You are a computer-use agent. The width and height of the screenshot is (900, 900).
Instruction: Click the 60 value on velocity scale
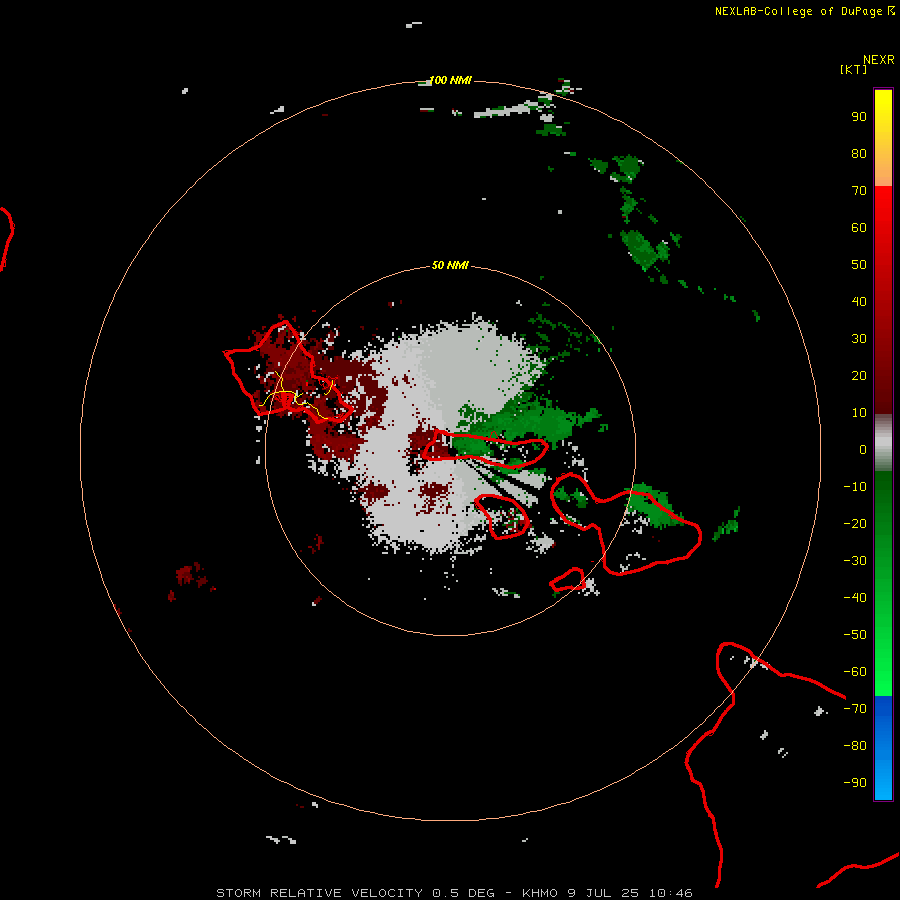tap(859, 228)
